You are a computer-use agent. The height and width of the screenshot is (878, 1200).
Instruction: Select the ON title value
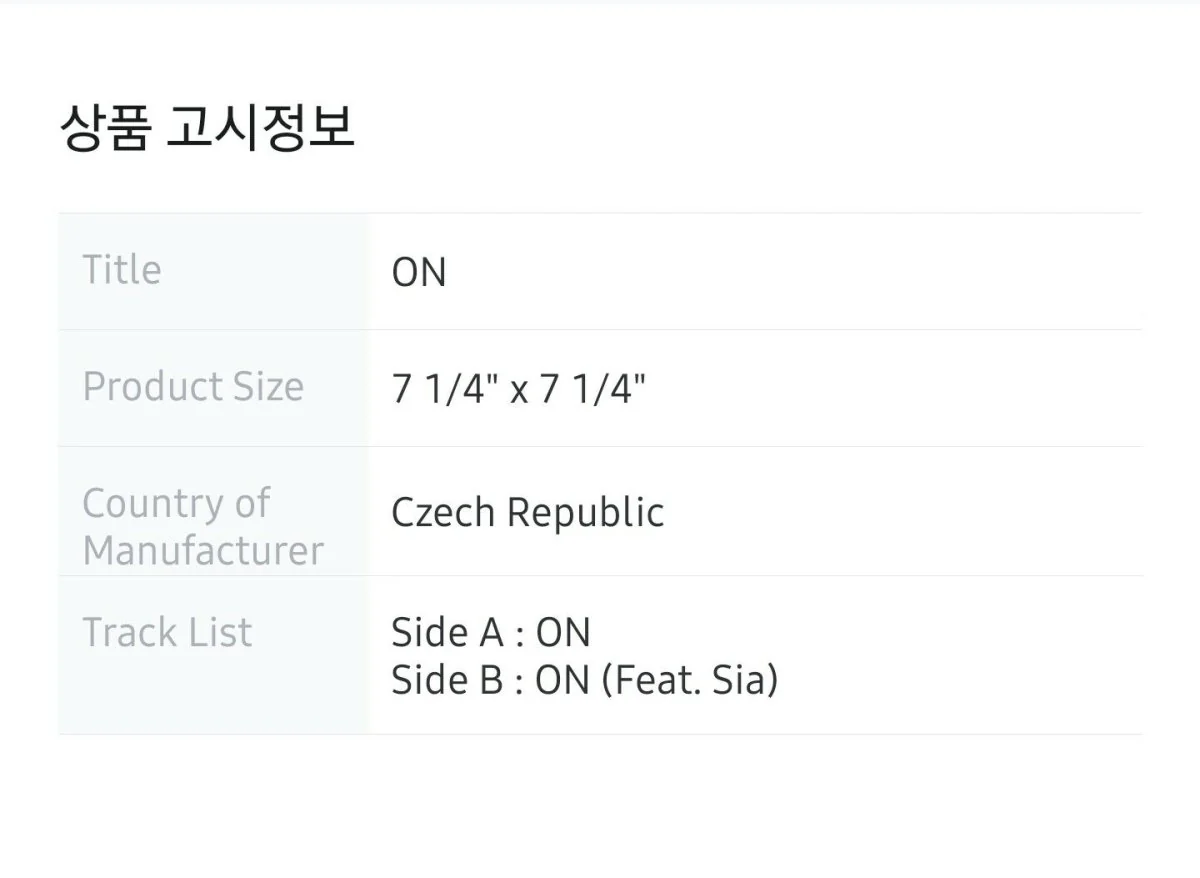419,273
